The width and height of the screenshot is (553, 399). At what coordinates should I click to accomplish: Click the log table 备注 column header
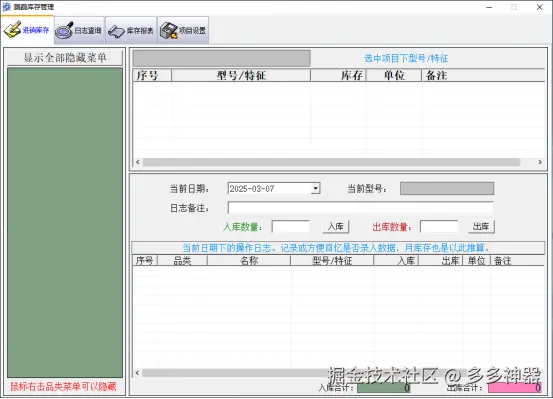click(517, 261)
